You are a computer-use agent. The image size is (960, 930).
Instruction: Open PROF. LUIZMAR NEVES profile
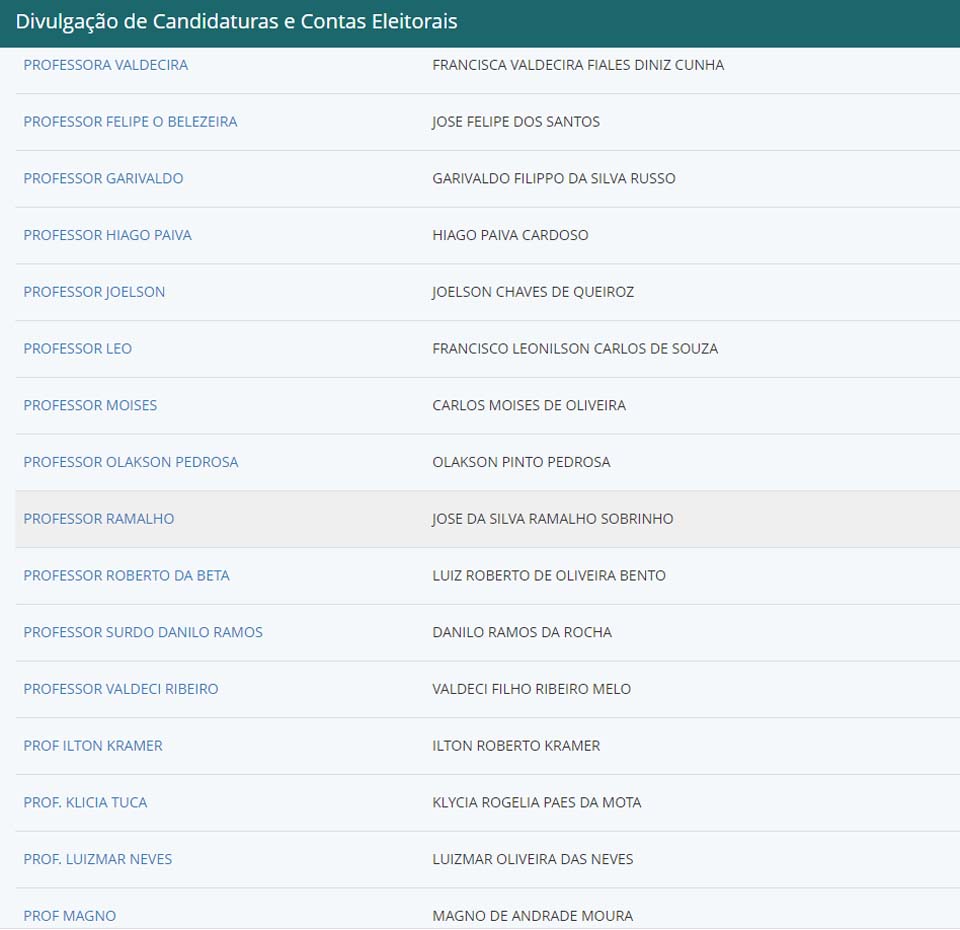(97, 859)
